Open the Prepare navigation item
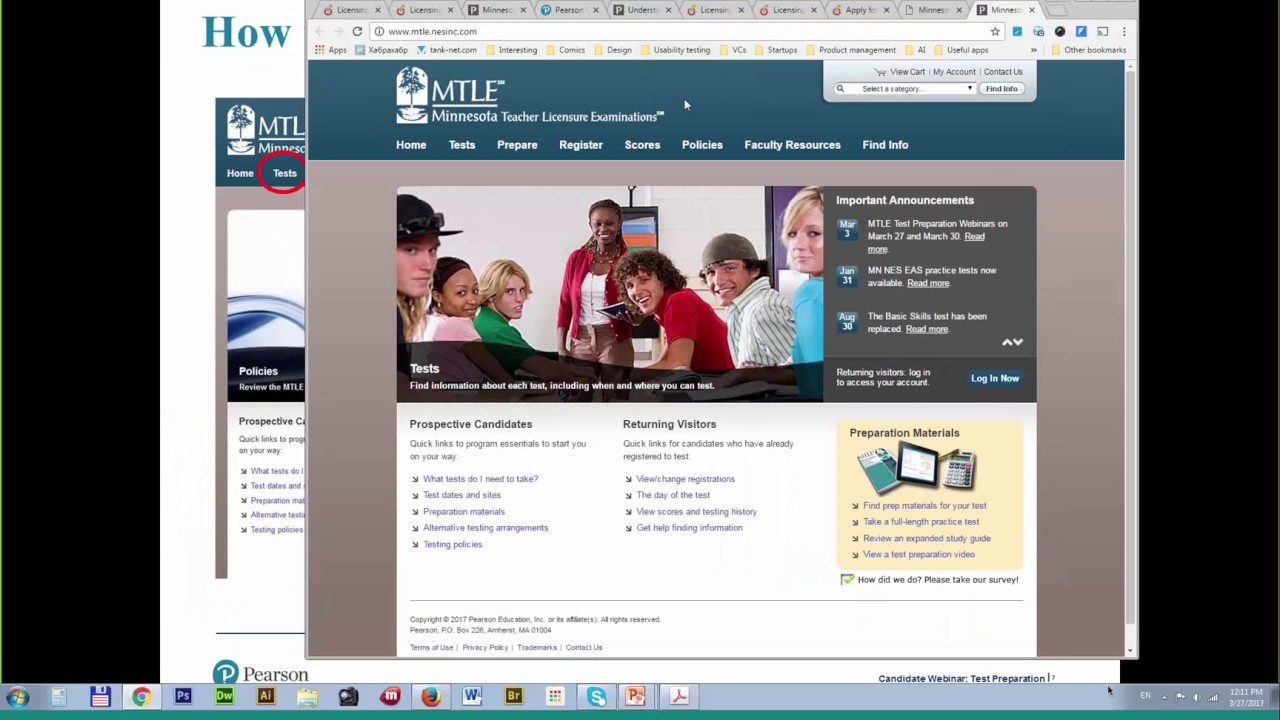1280x720 pixels. pyautogui.click(x=517, y=145)
